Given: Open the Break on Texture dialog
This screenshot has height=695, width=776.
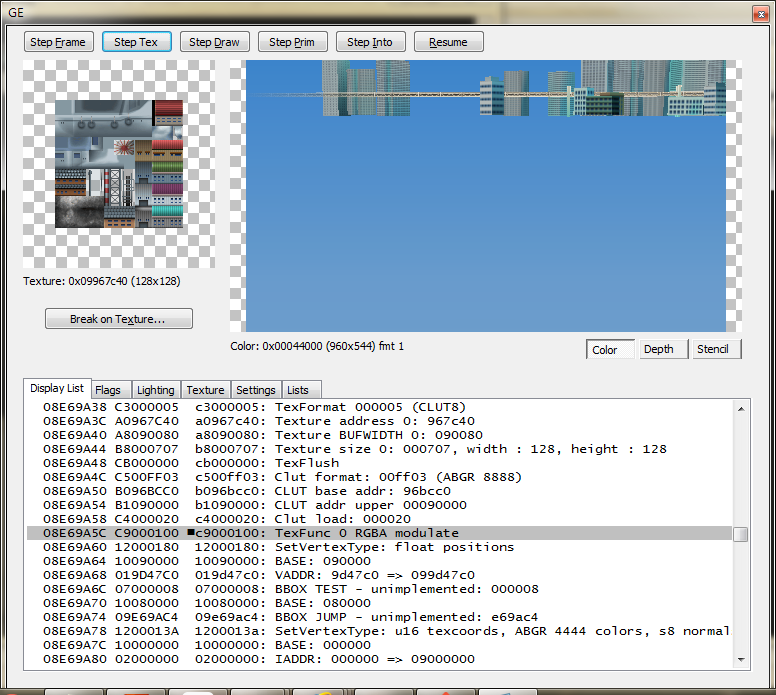Looking at the screenshot, I should coord(118,319).
